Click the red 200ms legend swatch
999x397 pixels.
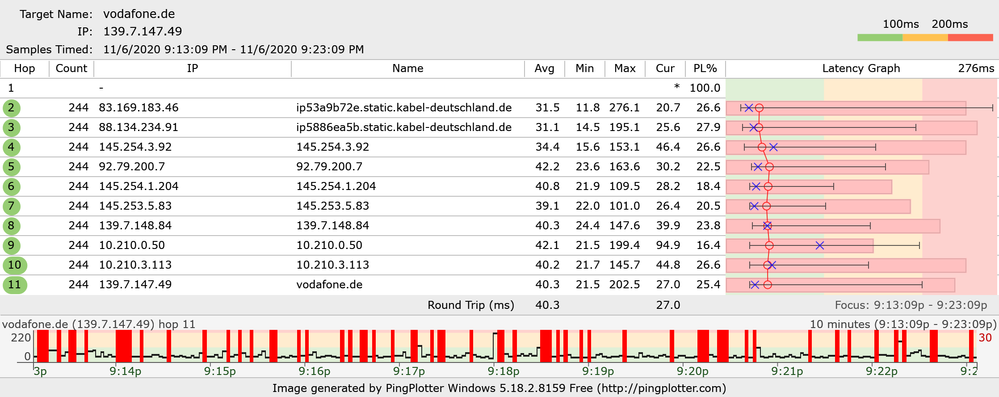pyautogui.click(x=970, y=38)
